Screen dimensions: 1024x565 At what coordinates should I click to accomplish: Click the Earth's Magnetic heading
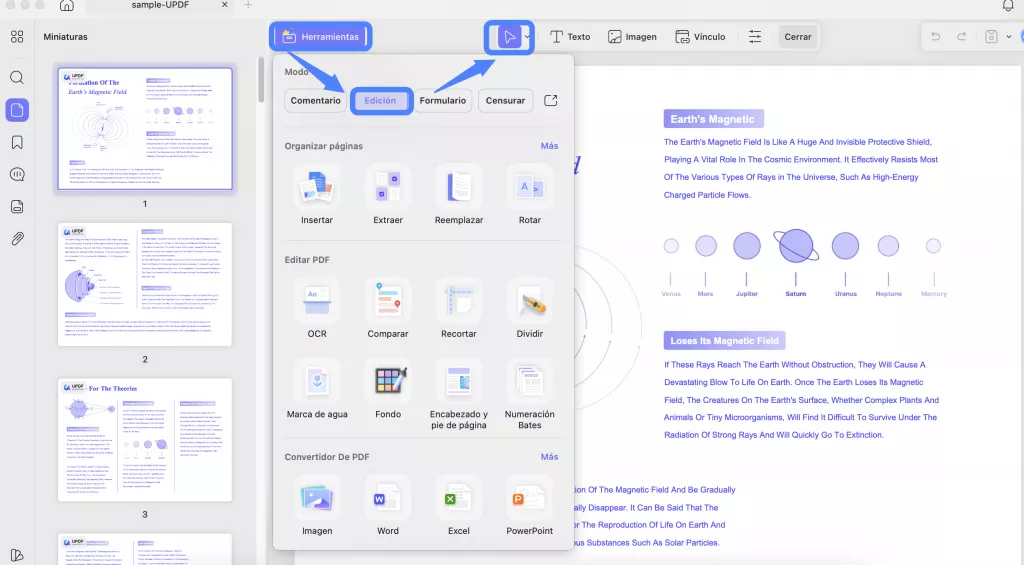(x=712, y=119)
